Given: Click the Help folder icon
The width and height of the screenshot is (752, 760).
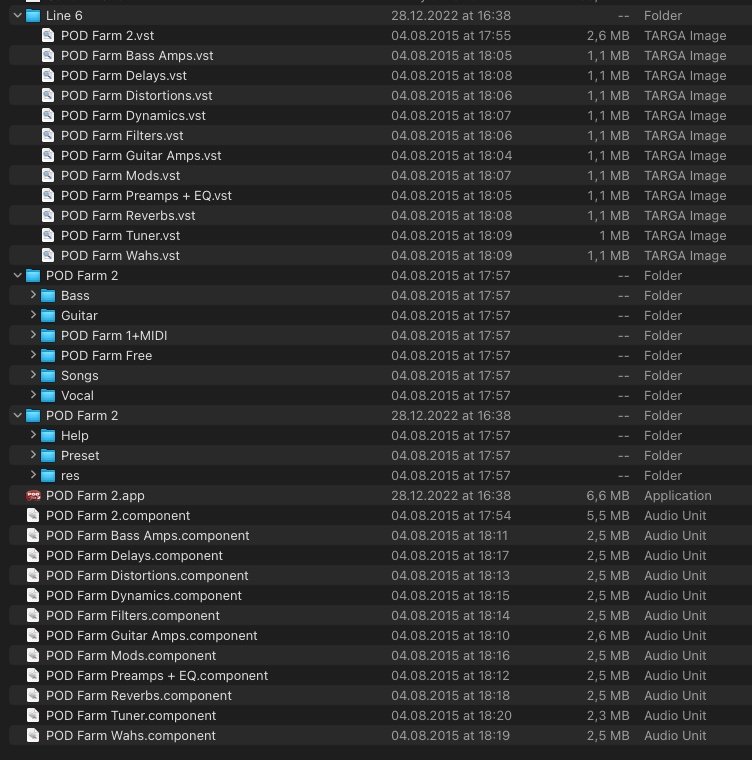Looking at the screenshot, I should click(x=47, y=436).
